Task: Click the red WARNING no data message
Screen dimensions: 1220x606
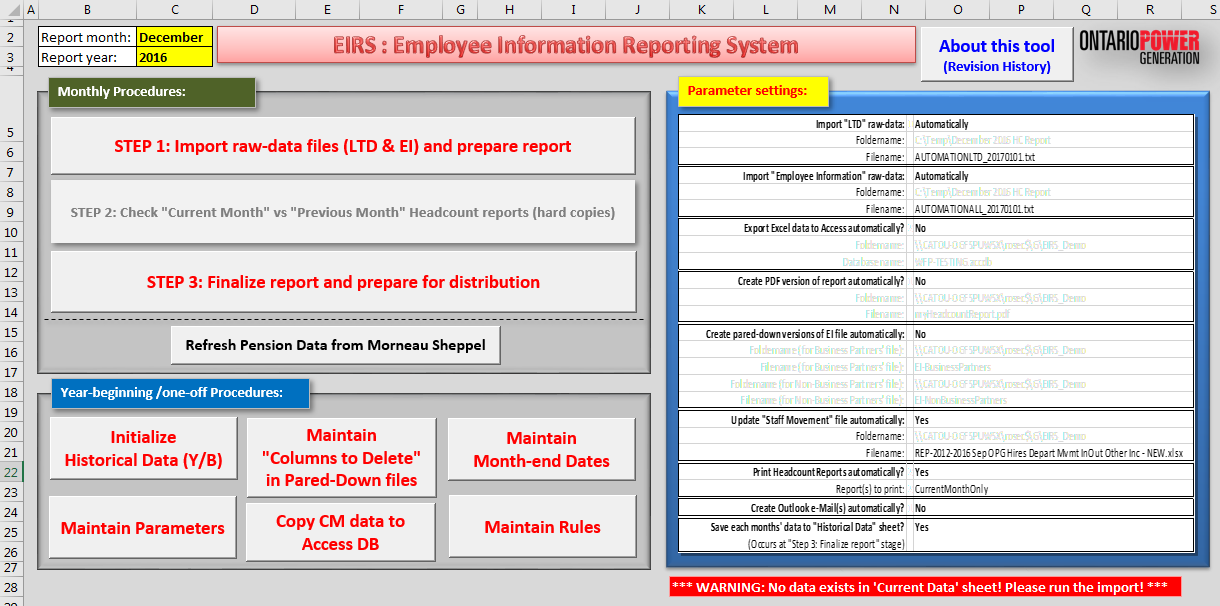Action: pyautogui.click(x=925, y=587)
